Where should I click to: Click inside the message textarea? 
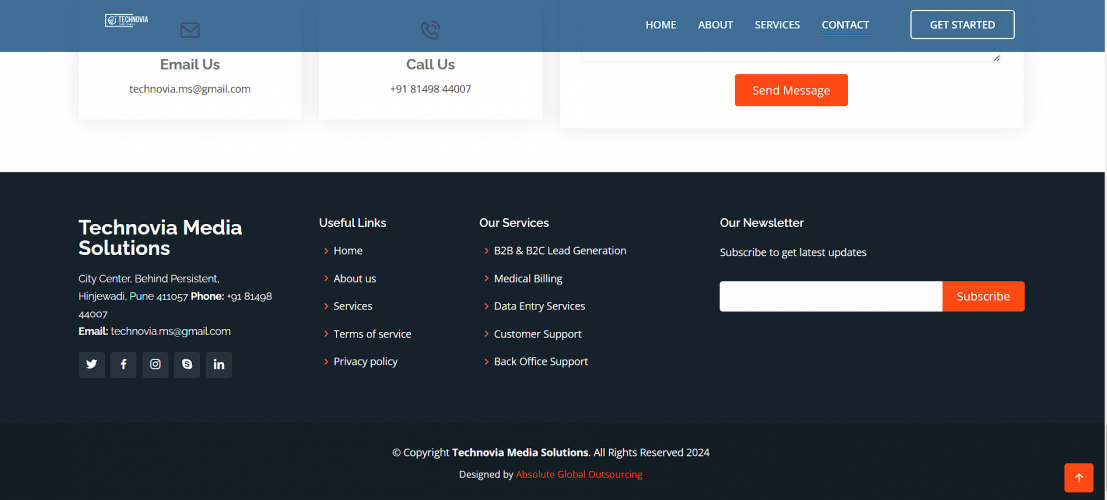coord(791,56)
